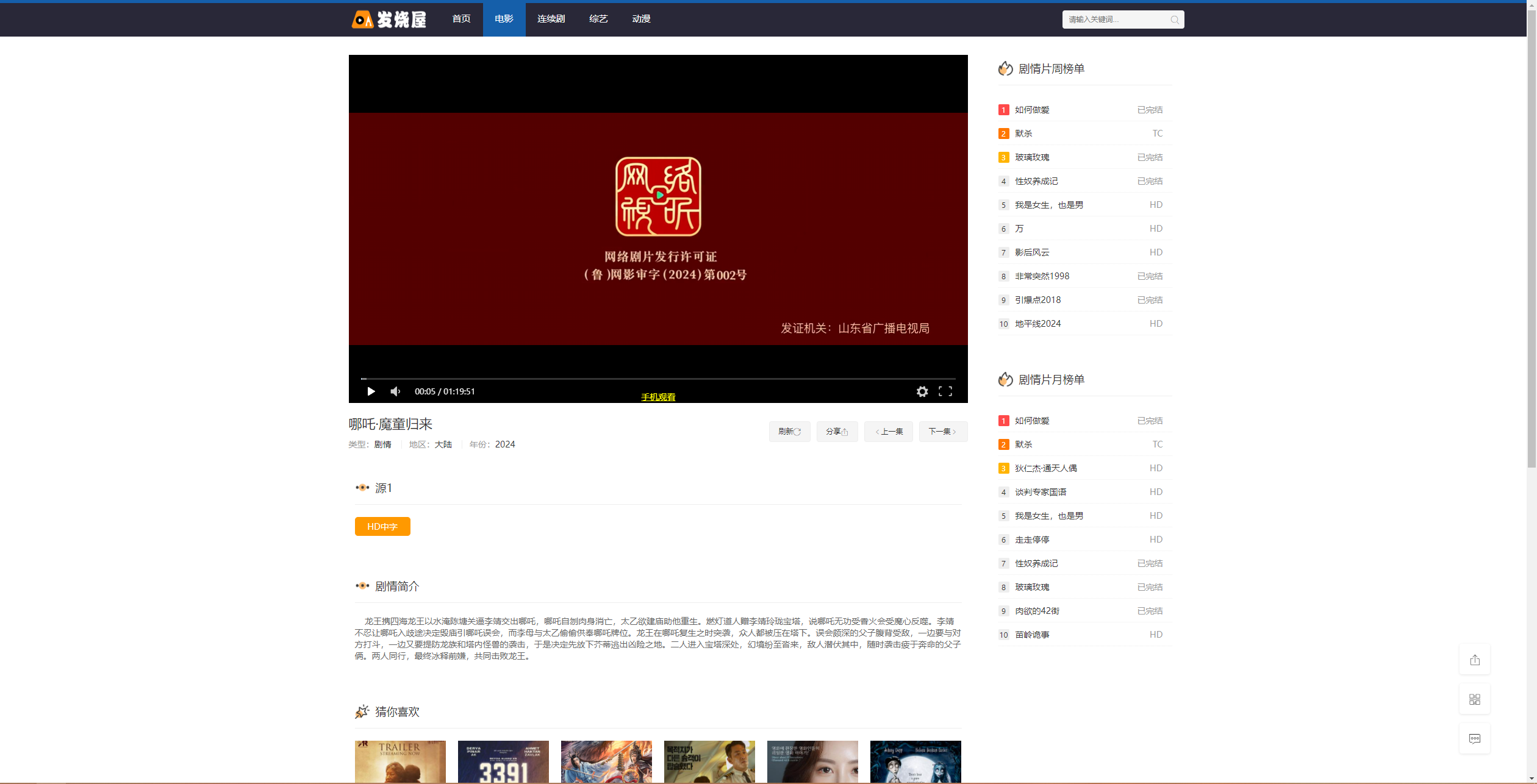Screen dimensions: 1537x784
Task: Go to previous episode 上一集
Action: pos(889,432)
